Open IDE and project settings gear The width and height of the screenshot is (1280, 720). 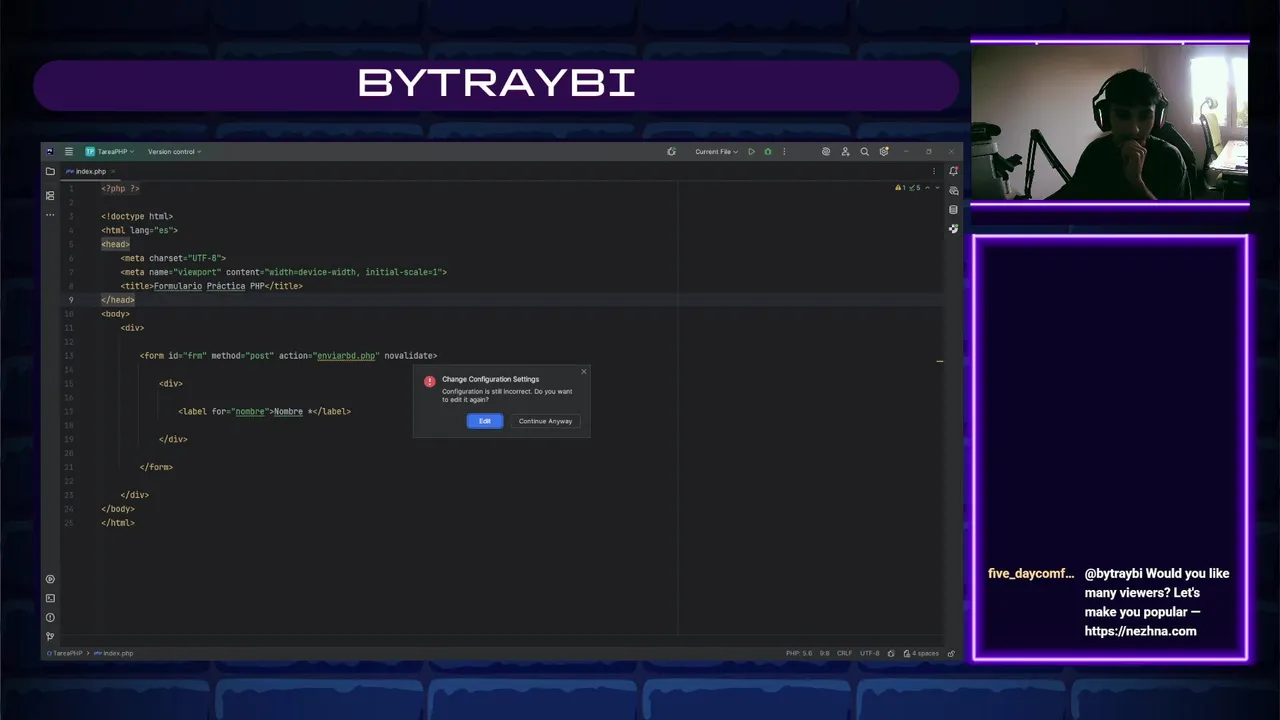[x=884, y=152]
